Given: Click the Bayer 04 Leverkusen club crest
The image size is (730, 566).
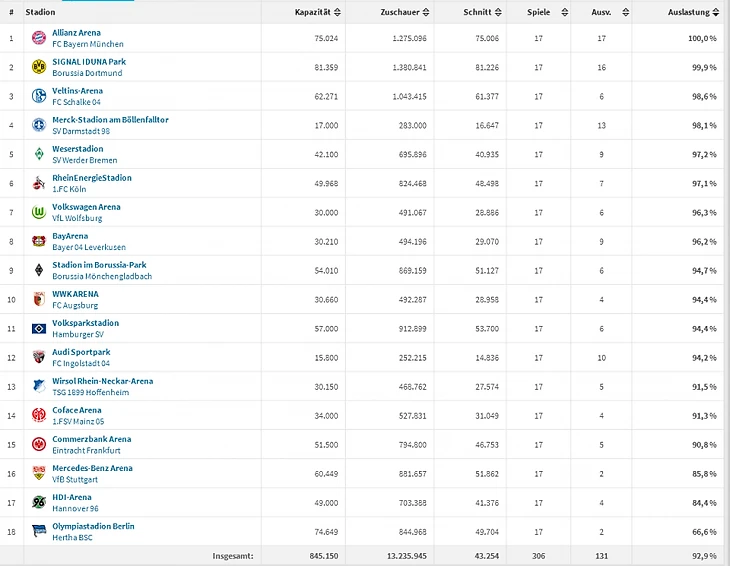Looking at the screenshot, I should [x=38, y=241].
